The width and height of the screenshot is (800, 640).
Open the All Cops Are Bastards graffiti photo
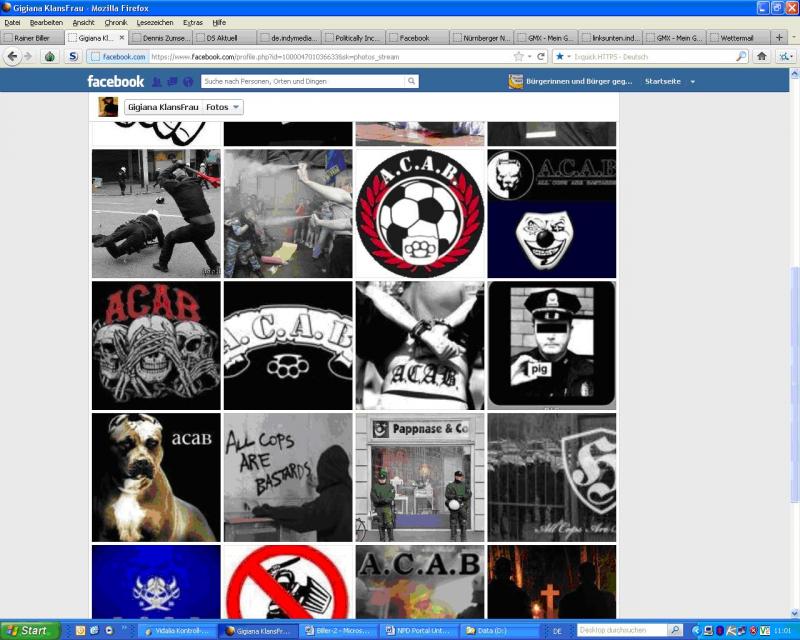pos(288,477)
